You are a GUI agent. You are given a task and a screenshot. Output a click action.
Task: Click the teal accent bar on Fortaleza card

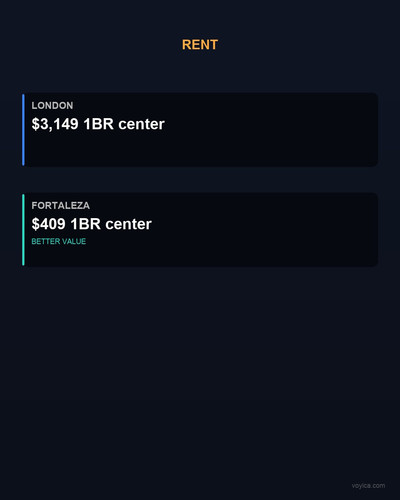pyautogui.click(x=23, y=230)
